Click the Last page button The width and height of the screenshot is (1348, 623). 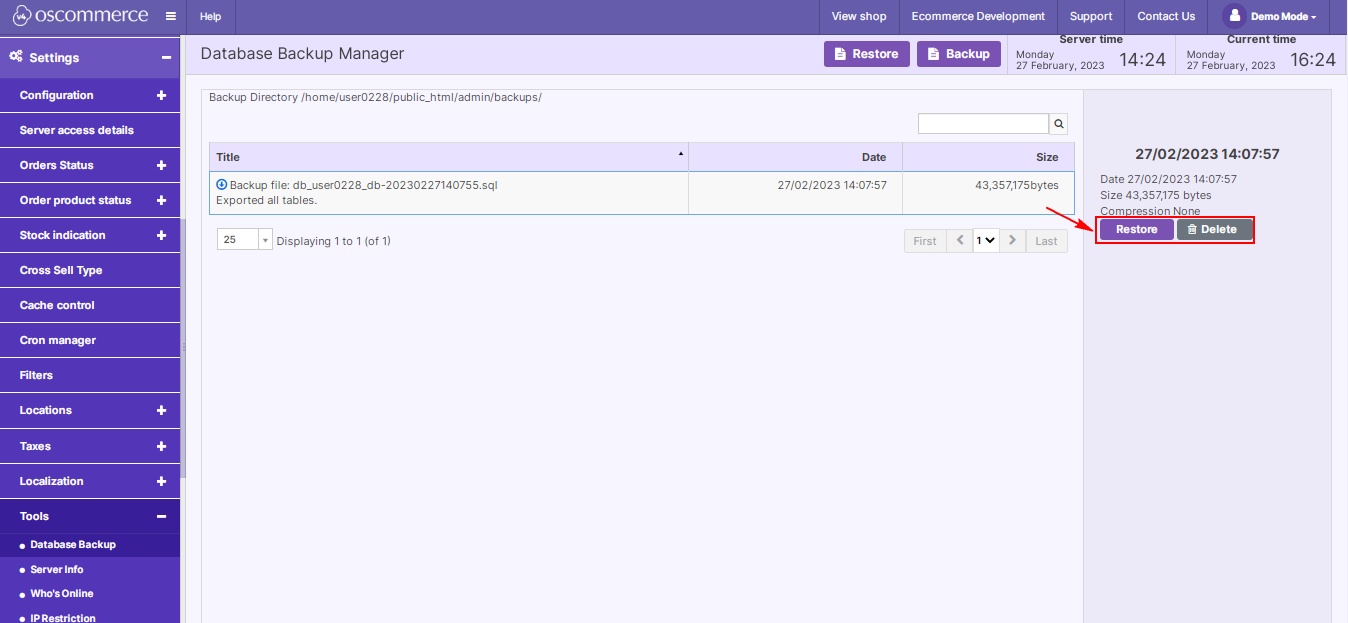coord(1046,241)
